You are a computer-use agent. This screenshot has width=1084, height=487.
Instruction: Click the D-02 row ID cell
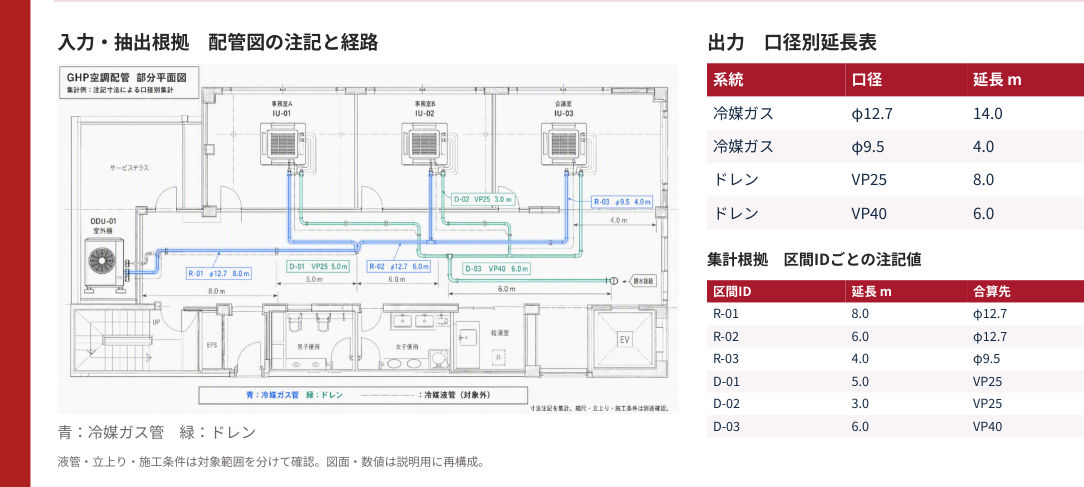coord(726,403)
